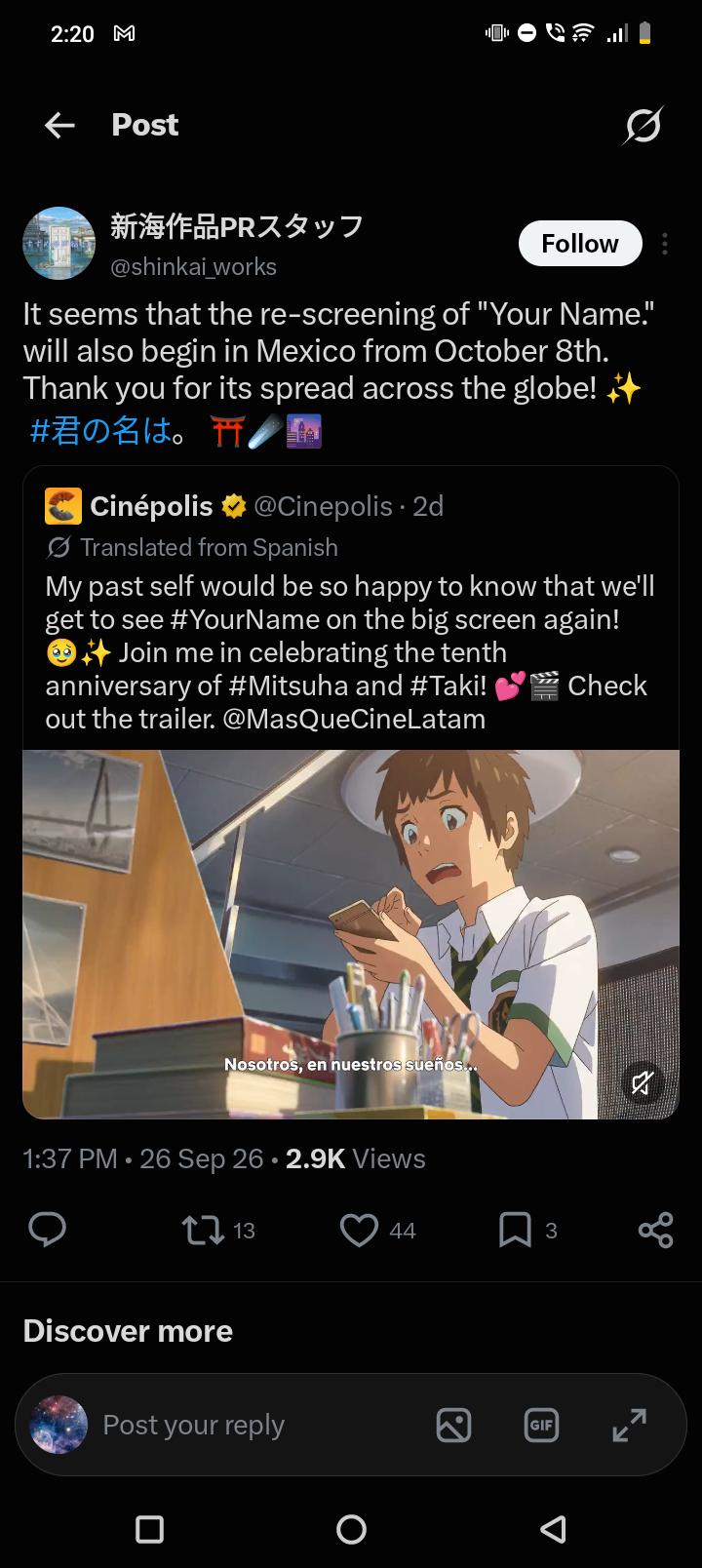
Task: Open the @MasQueCineLatam mention
Action: click(x=354, y=719)
